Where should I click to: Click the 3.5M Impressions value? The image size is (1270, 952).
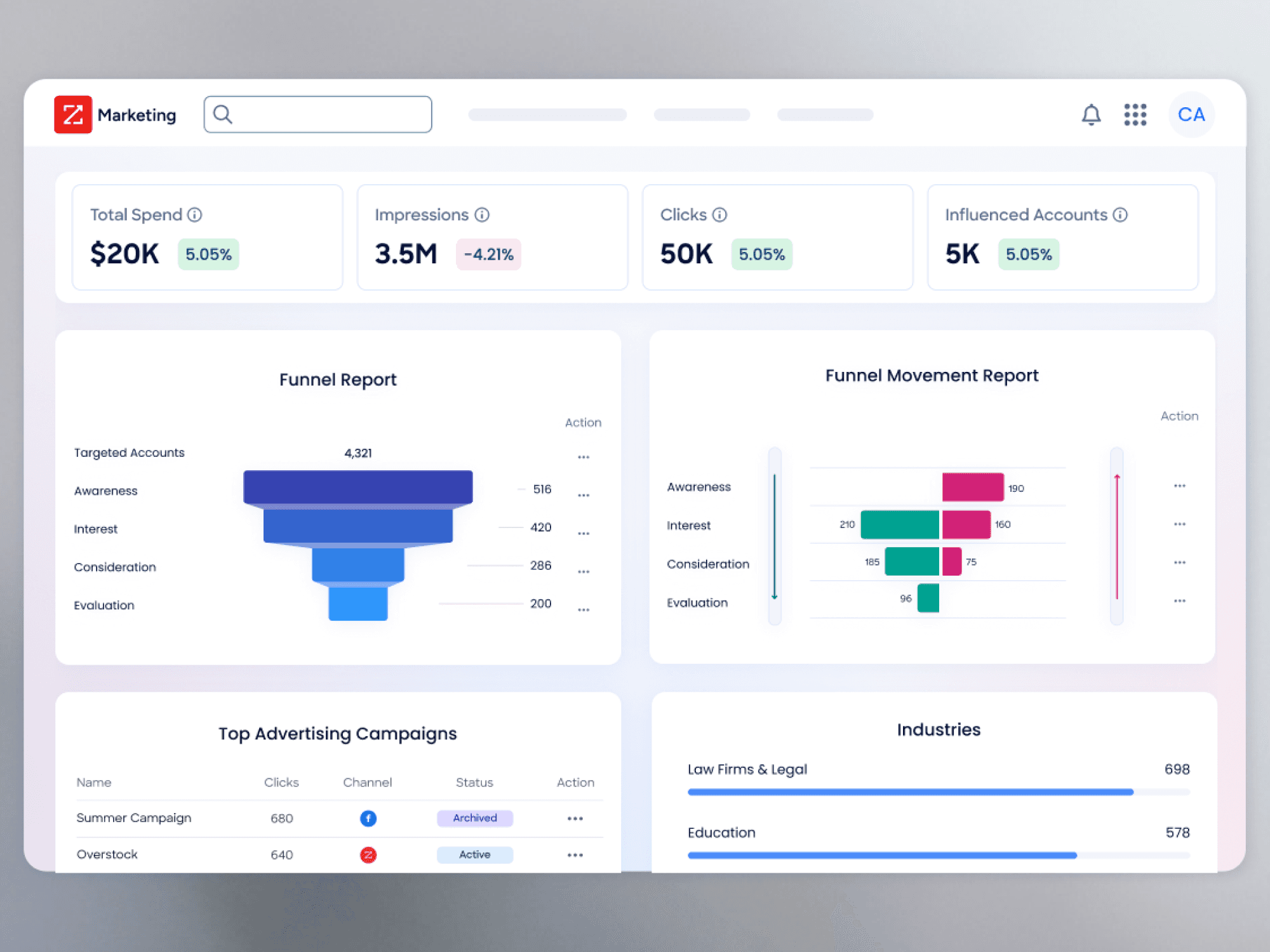tap(406, 254)
